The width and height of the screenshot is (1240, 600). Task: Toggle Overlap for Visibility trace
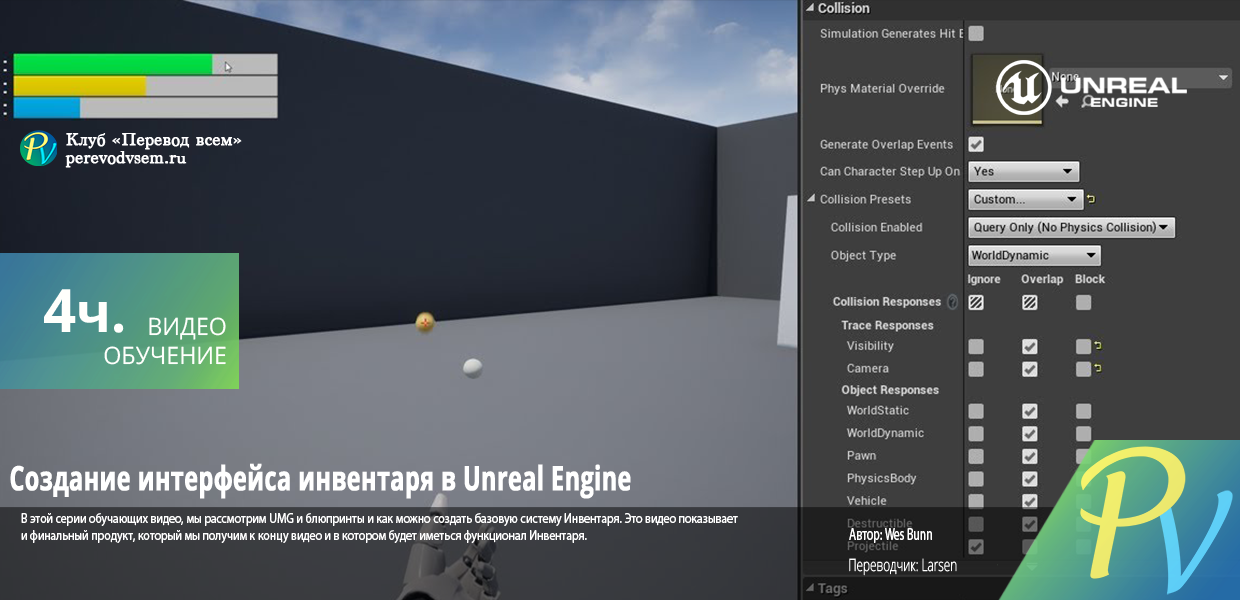click(x=1030, y=346)
